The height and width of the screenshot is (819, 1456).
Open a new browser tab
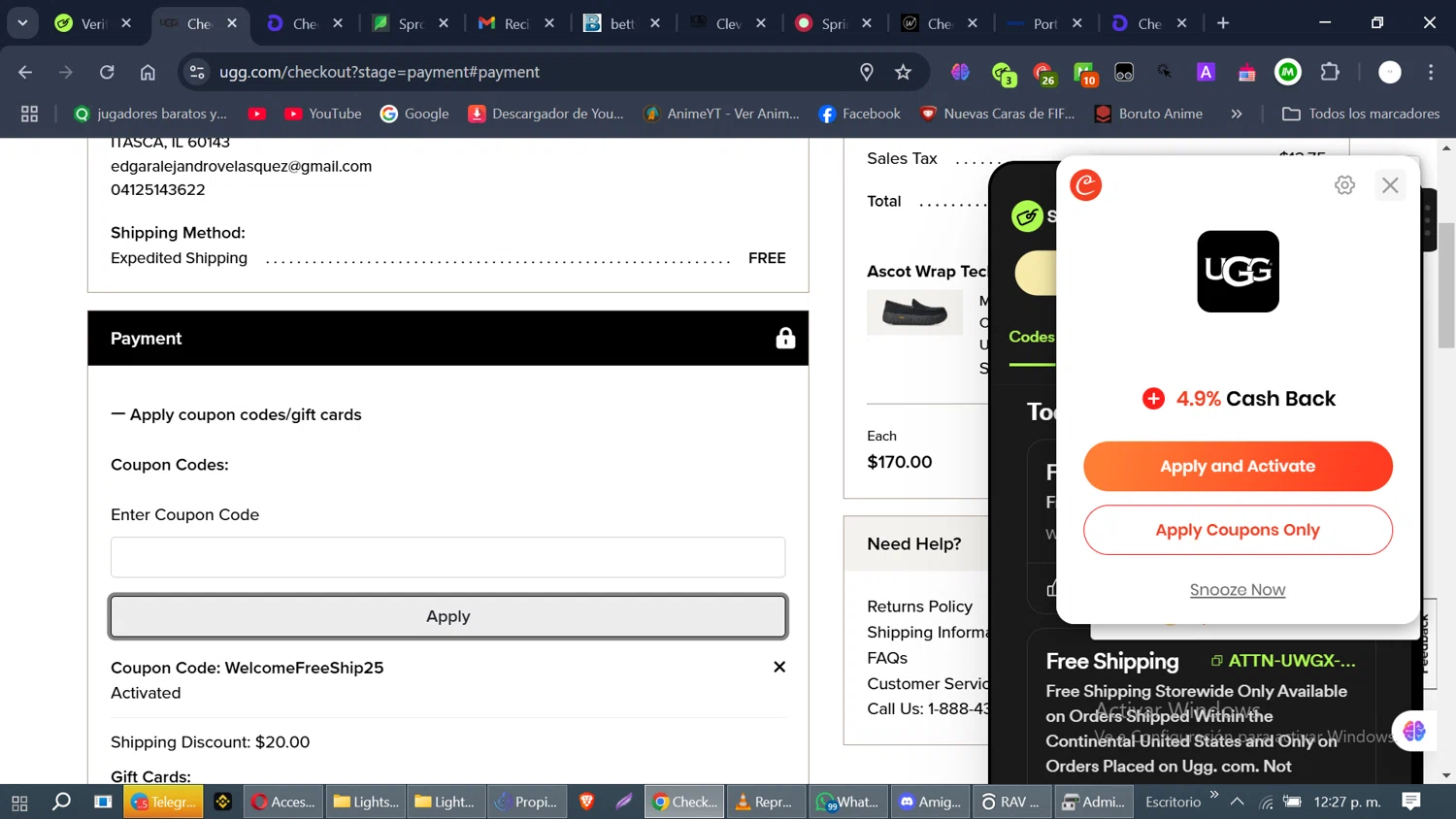pos(1223,23)
